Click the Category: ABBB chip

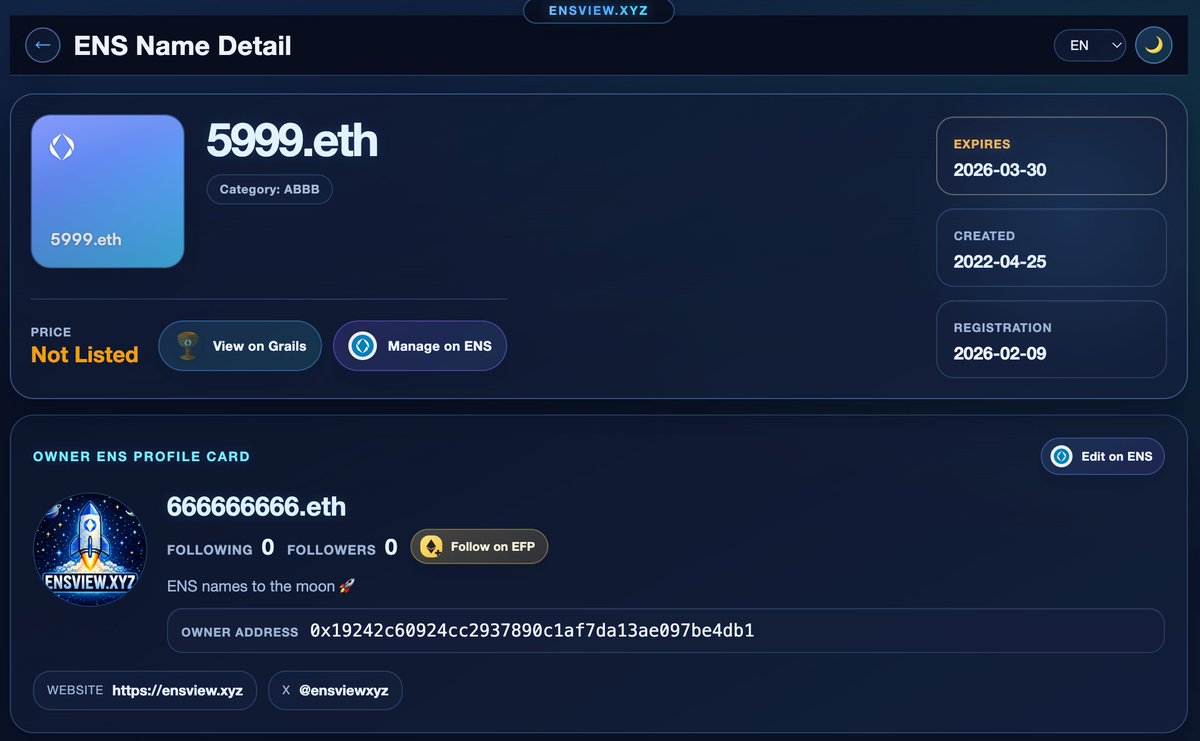point(269,189)
